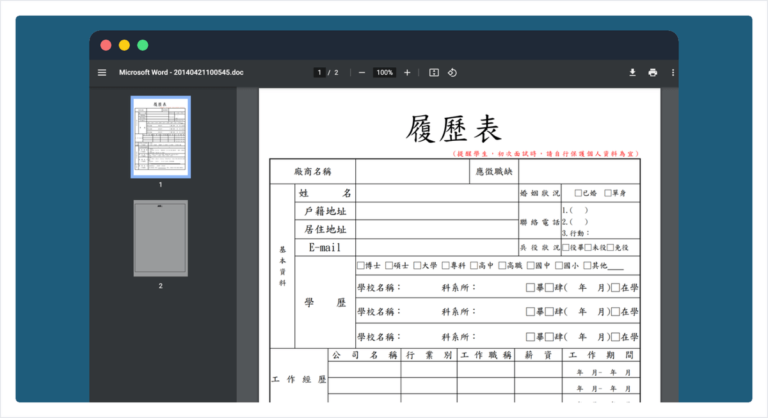Click the 工作期間 column header
This screenshot has height=418, width=768.
(601, 355)
